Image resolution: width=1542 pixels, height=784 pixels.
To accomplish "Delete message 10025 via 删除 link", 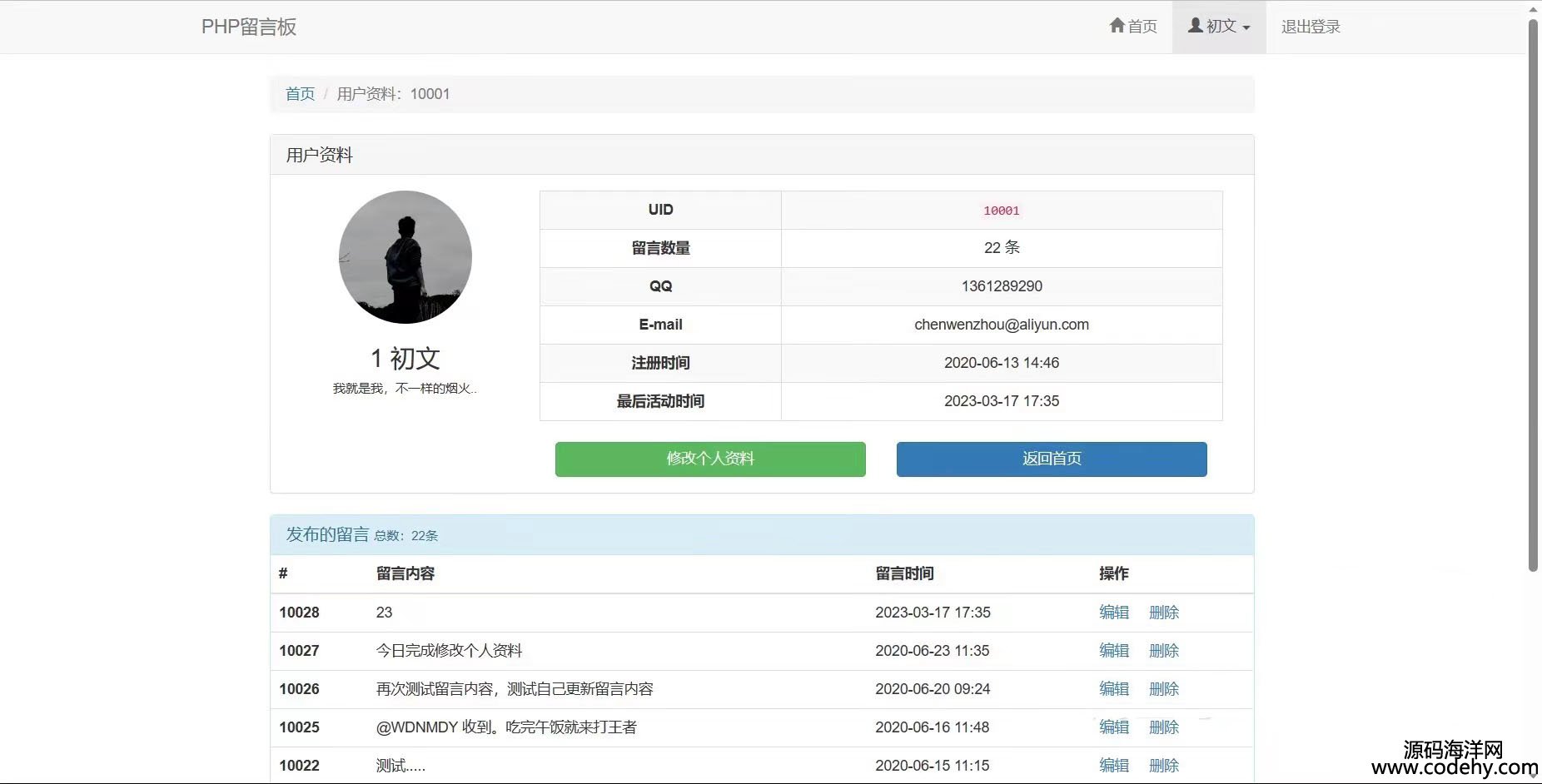I will click(1163, 727).
